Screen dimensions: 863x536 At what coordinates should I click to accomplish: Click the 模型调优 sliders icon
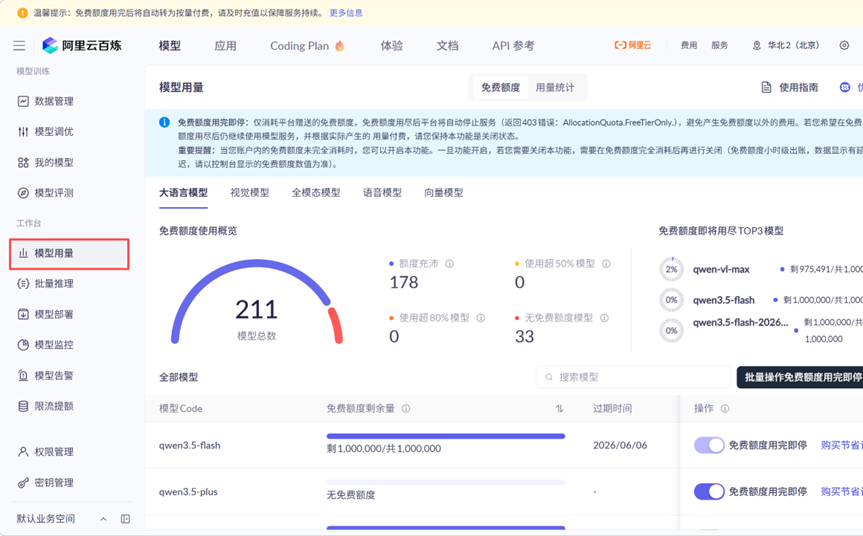point(23,132)
